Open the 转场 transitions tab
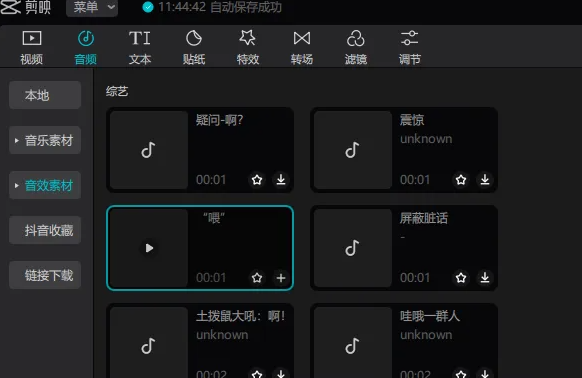Screen dimensions: 582x378 point(302,48)
